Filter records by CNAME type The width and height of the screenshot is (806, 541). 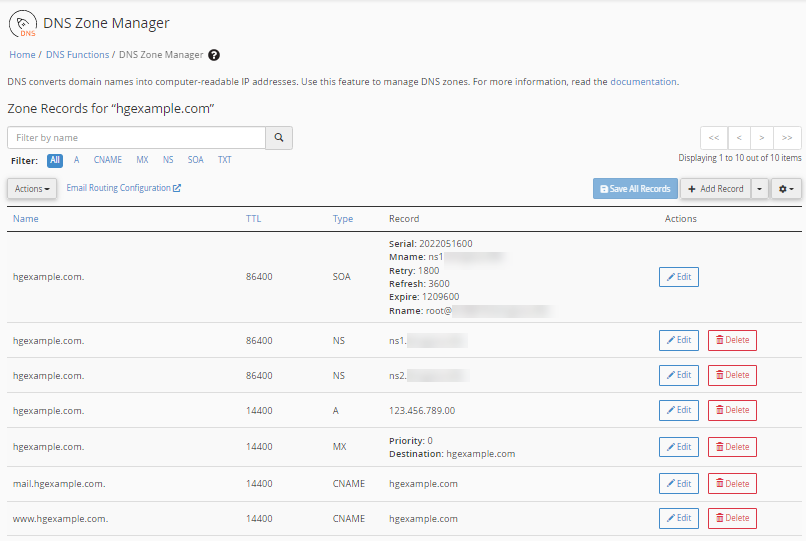pyautogui.click(x=108, y=160)
